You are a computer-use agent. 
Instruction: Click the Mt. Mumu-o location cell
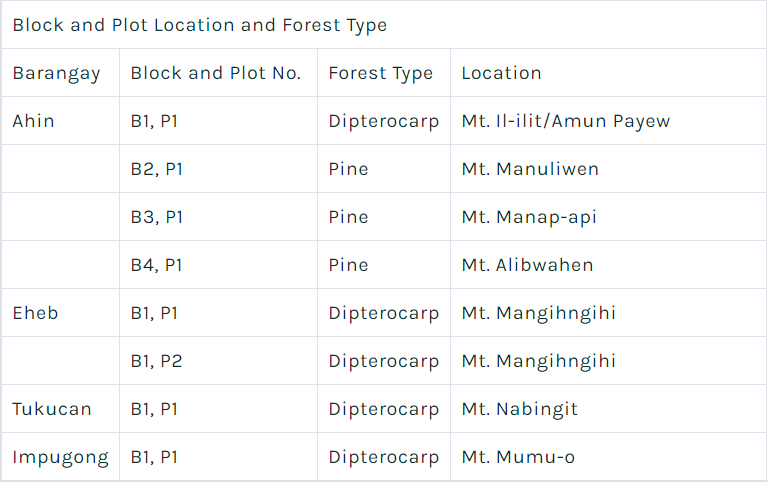tap(518, 458)
